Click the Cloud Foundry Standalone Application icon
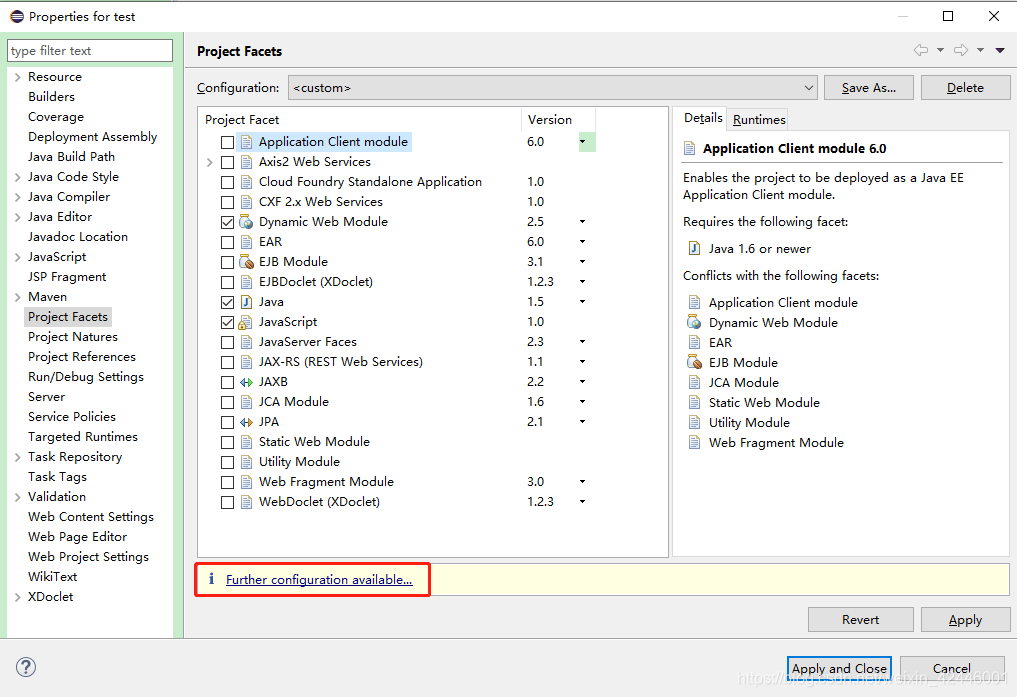This screenshot has height=697, width=1017. [246, 182]
